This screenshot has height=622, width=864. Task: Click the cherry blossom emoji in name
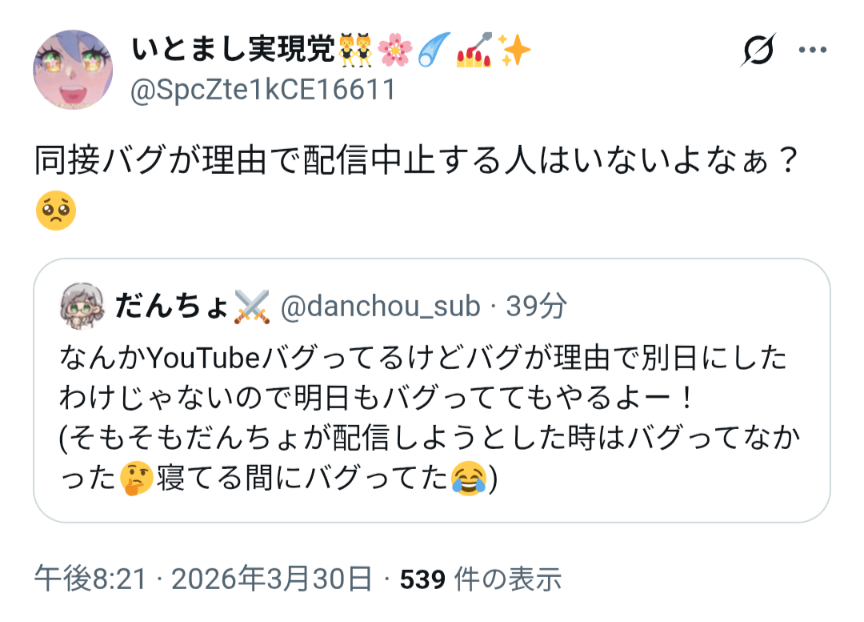point(395,50)
